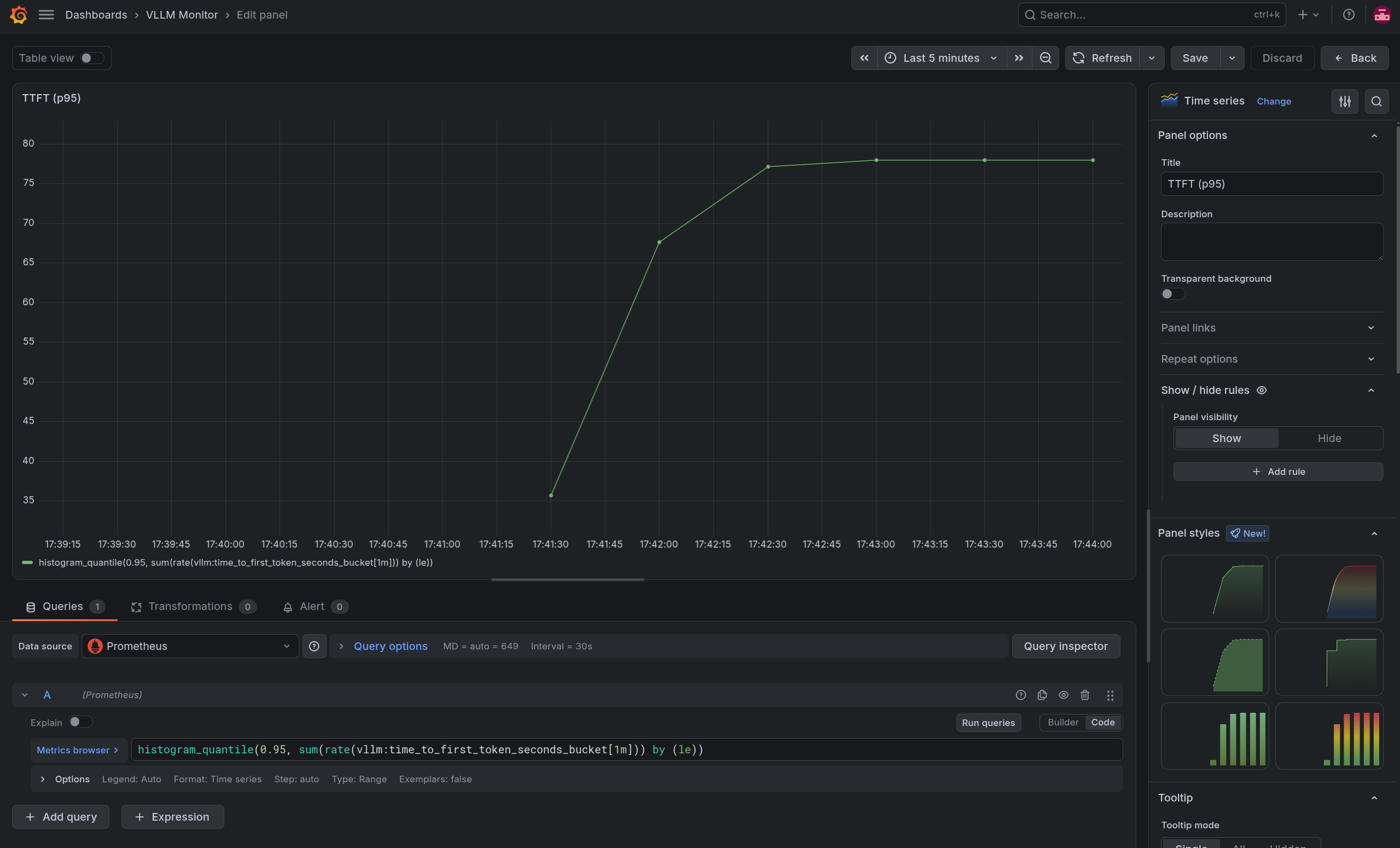Switch to the Alert tab
Viewport: 1400px width, 848px height.
[315, 606]
